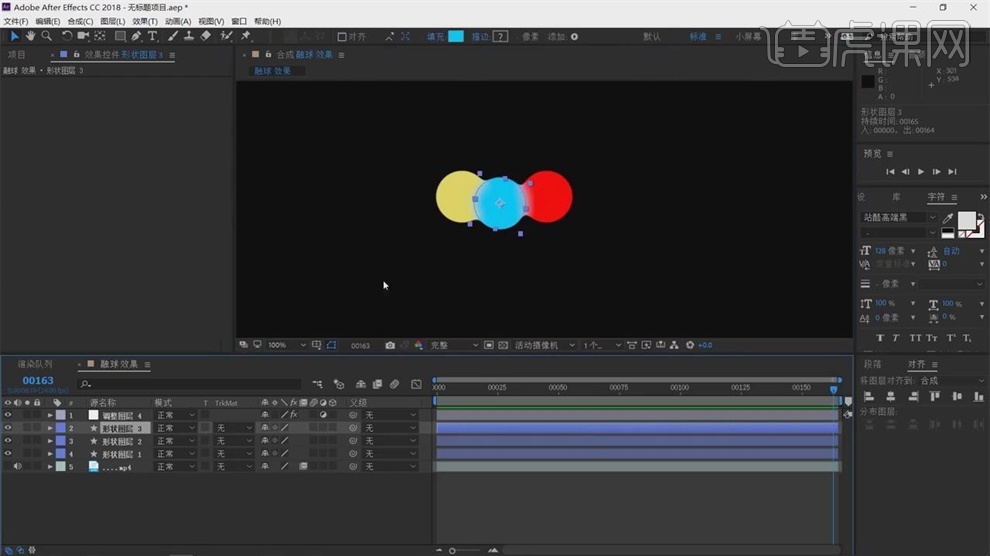Viewport: 990px width, 556px height.
Task: Select the Zoom magnifier tool
Action: (46, 36)
